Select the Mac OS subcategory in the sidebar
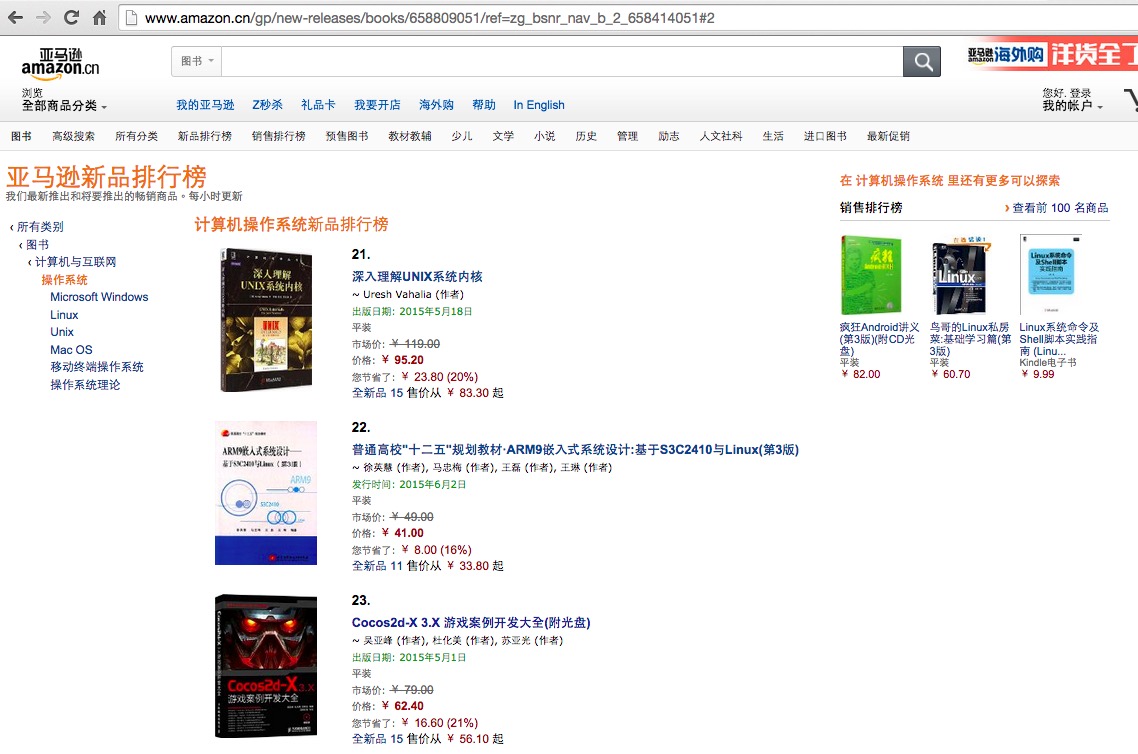 71,350
